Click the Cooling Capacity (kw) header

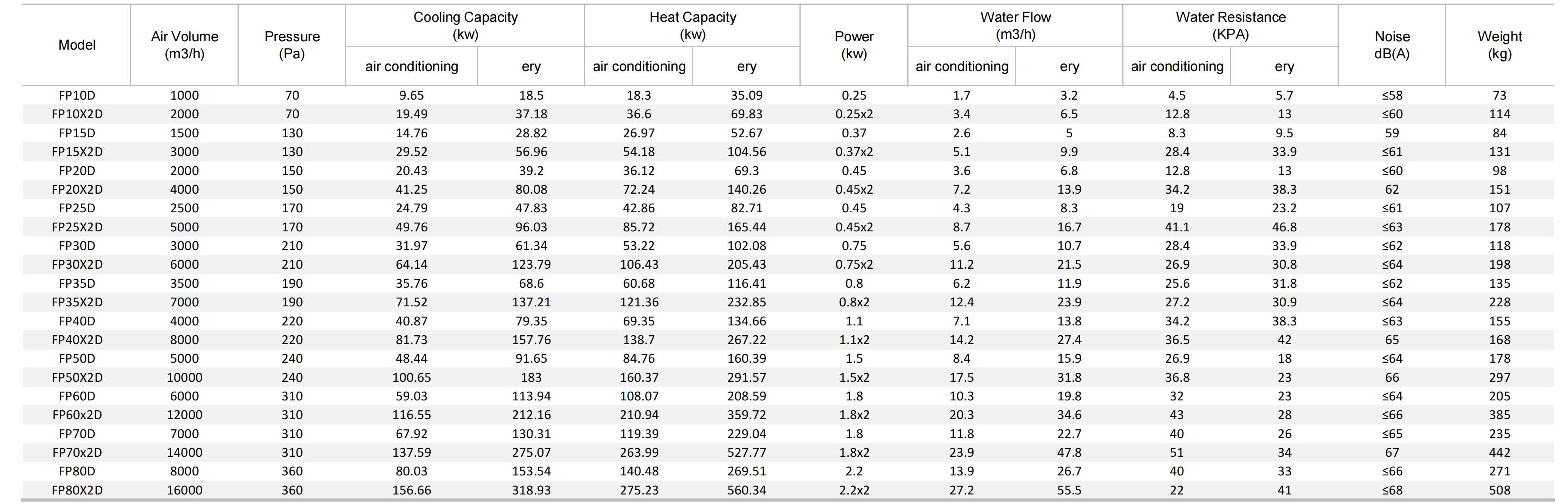pyautogui.click(x=465, y=25)
